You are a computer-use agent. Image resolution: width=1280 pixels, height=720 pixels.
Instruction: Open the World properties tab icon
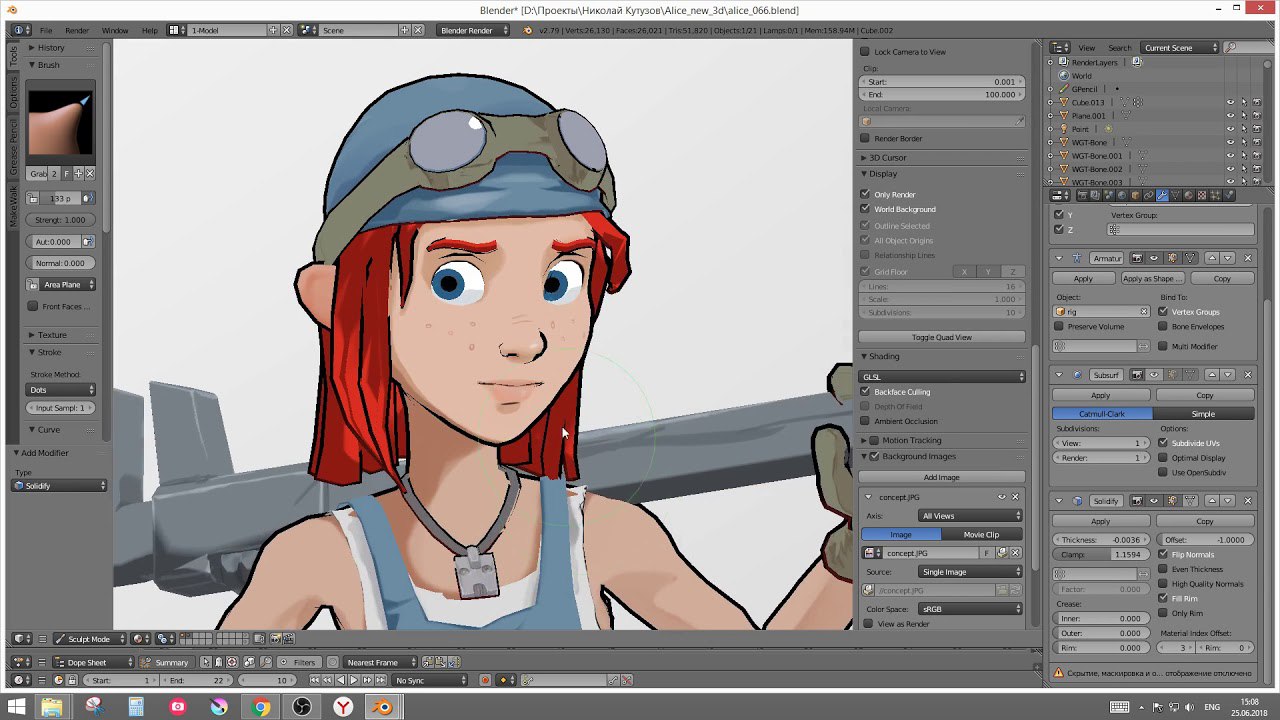(x=1122, y=195)
